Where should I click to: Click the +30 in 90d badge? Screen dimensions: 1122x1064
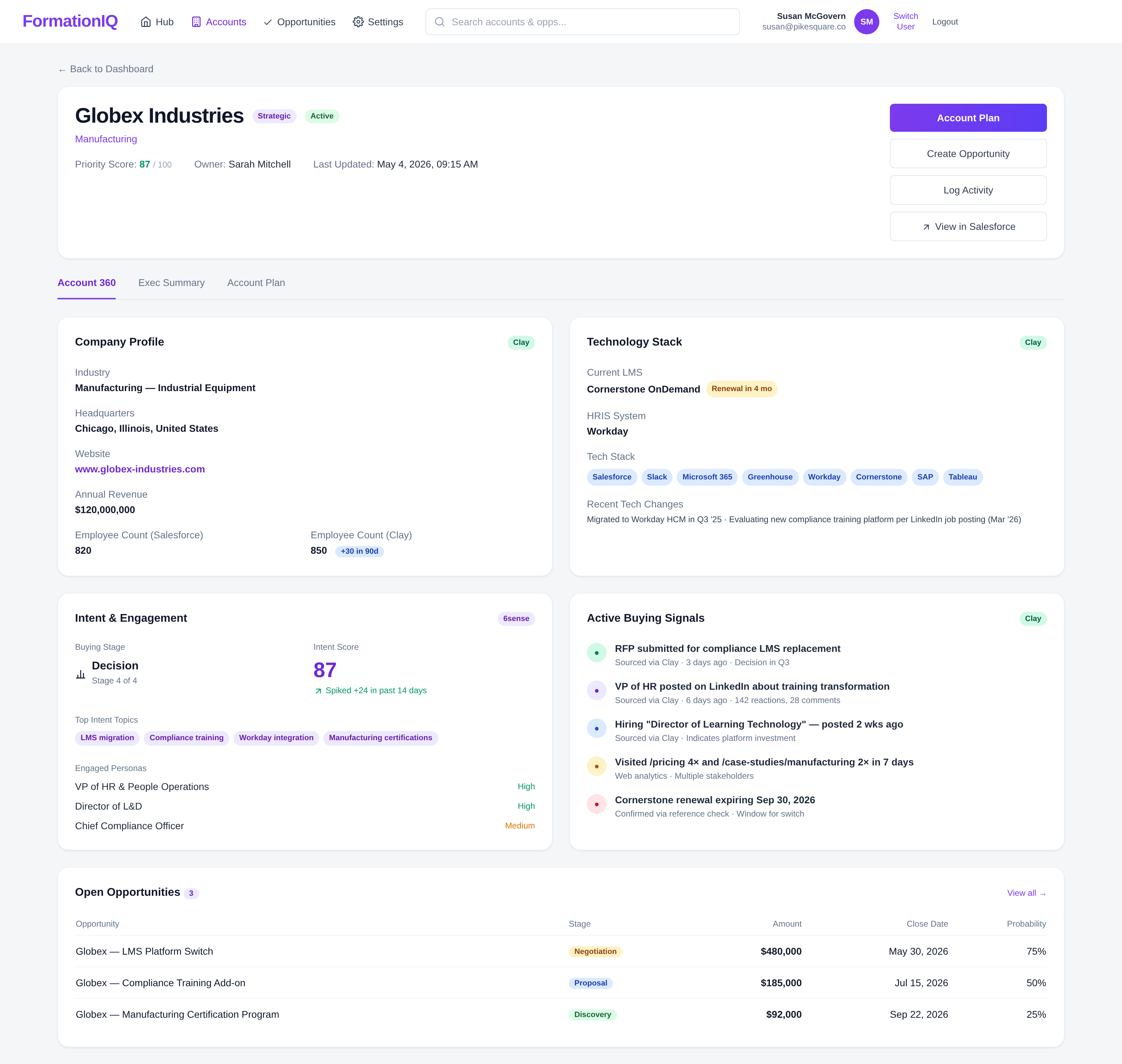click(359, 551)
